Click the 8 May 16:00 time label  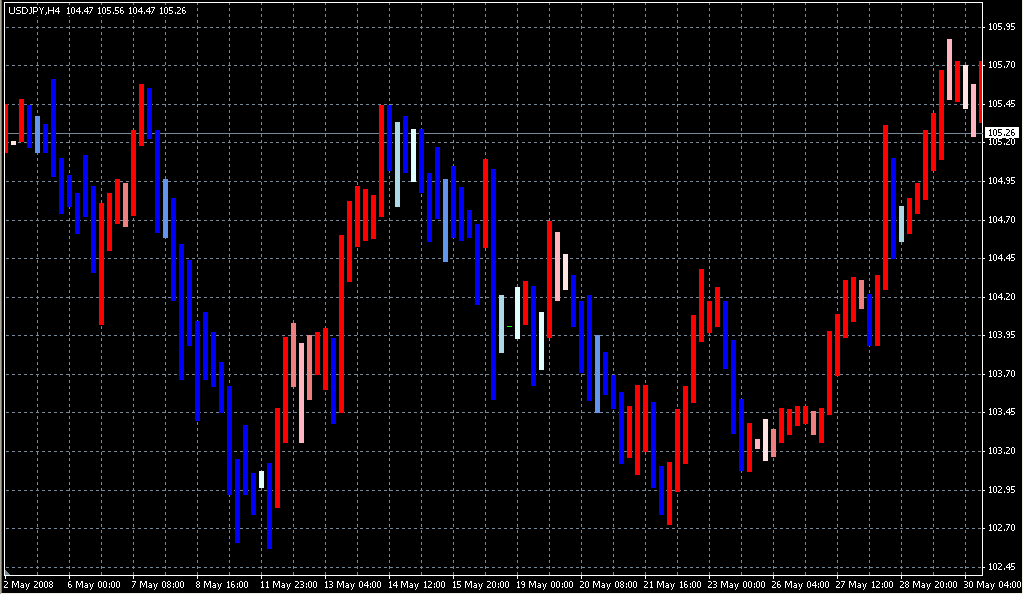coord(222,585)
